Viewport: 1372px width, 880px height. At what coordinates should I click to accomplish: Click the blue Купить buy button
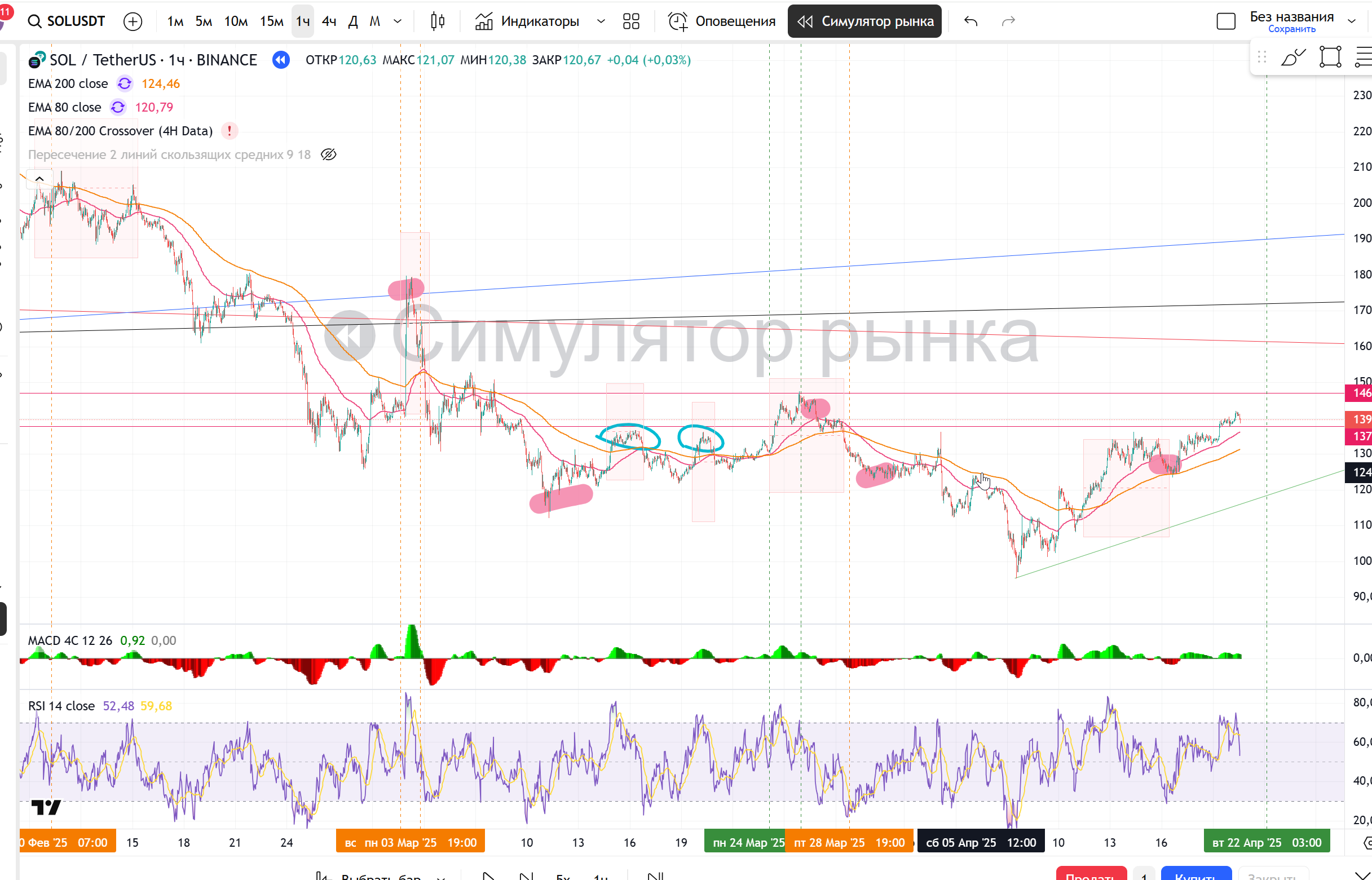pyautogui.click(x=1196, y=874)
